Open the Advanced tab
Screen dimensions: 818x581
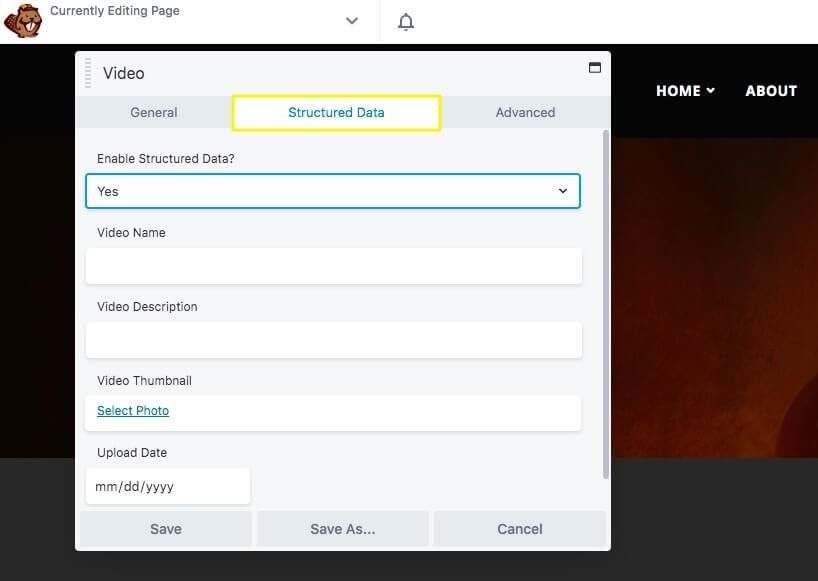coord(525,112)
